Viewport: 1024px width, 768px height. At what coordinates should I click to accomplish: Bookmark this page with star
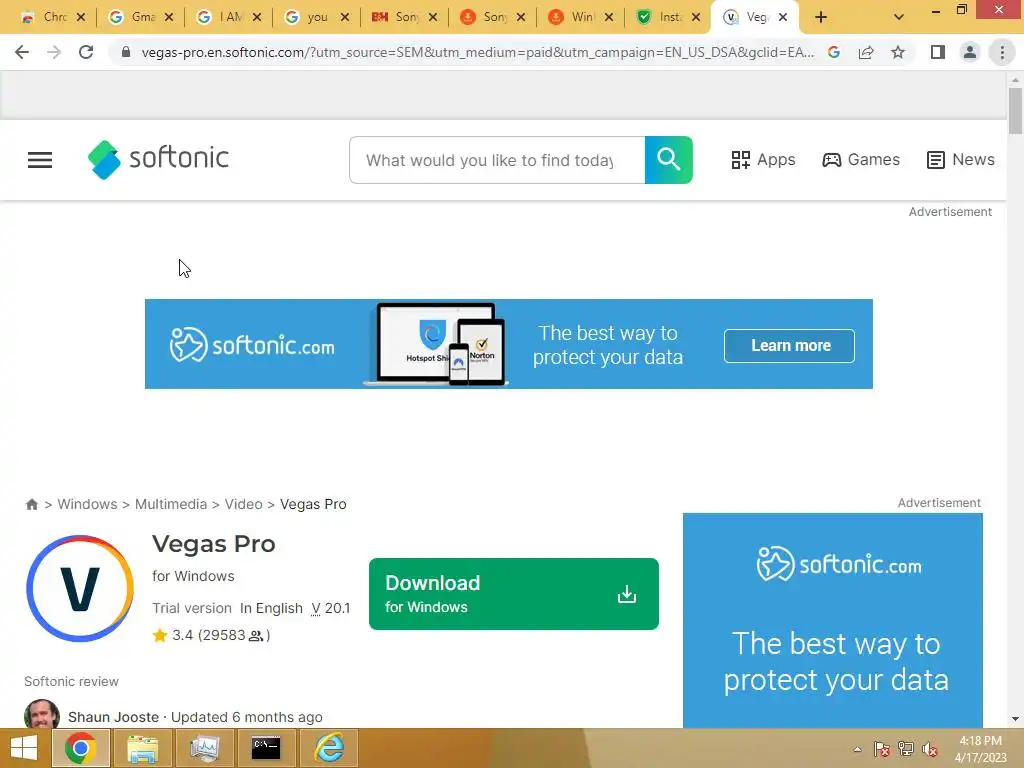click(898, 52)
